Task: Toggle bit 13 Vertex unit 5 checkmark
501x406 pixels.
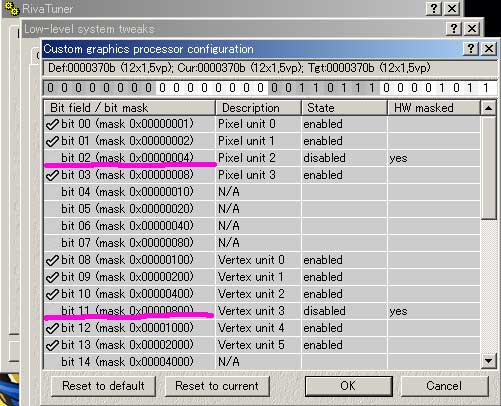Action: point(52,345)
